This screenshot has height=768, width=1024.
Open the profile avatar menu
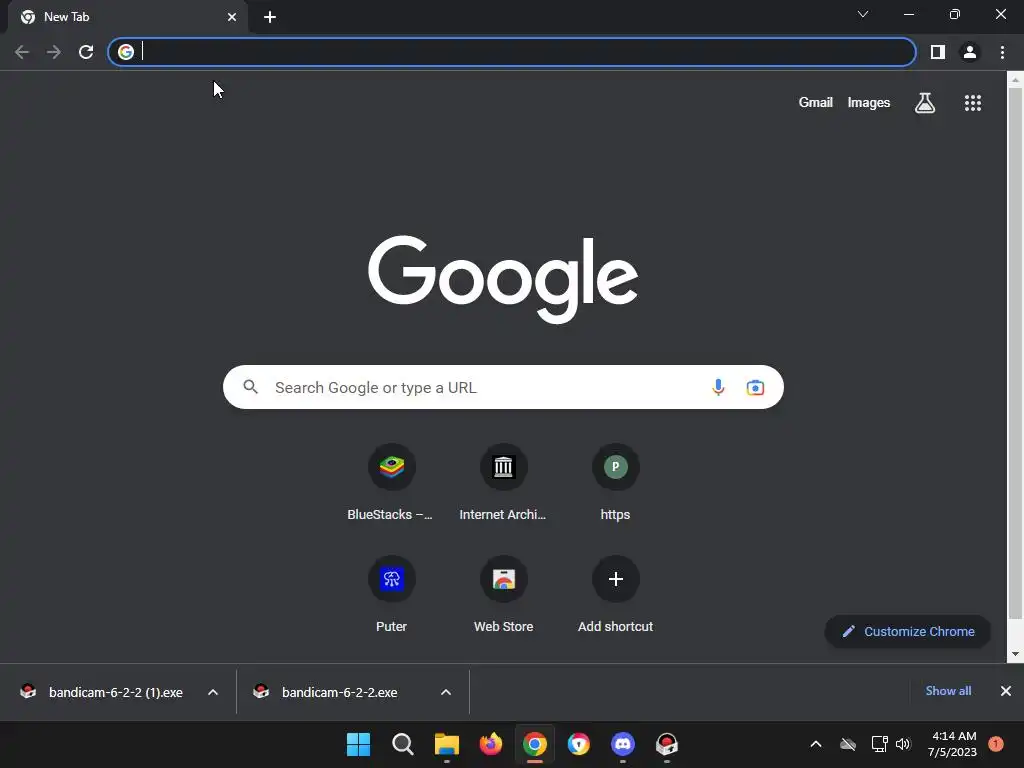tap(970, 52)
